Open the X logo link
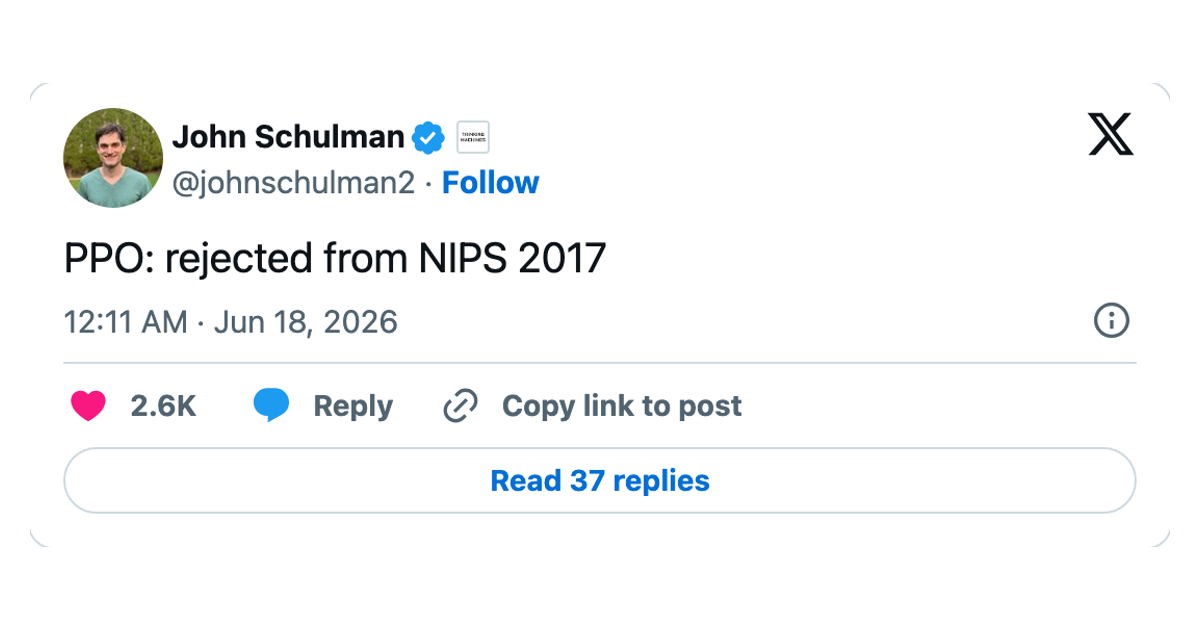The height and width of the screenshot is (630, 1200). coord(1111,134)
